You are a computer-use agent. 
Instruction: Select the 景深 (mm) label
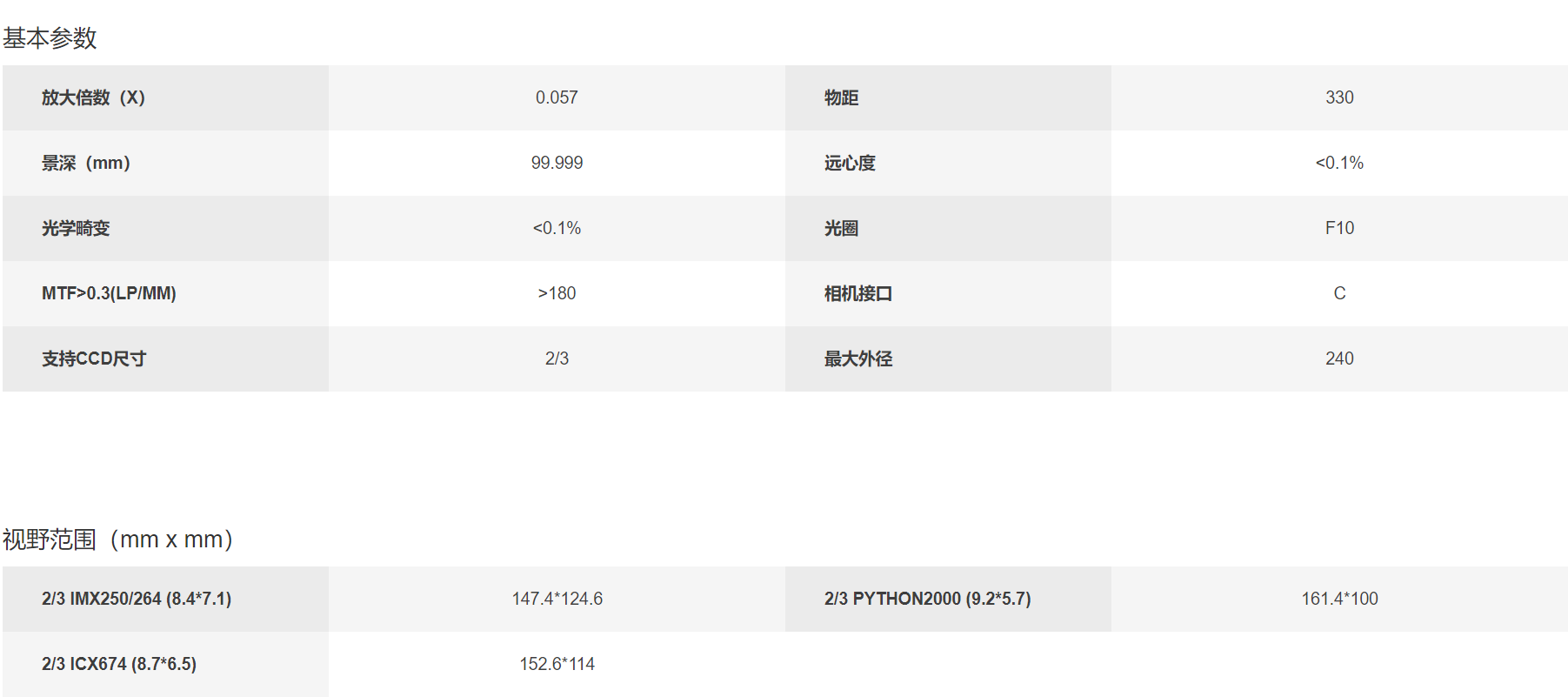pyautogui.click(x=86, y=163)
